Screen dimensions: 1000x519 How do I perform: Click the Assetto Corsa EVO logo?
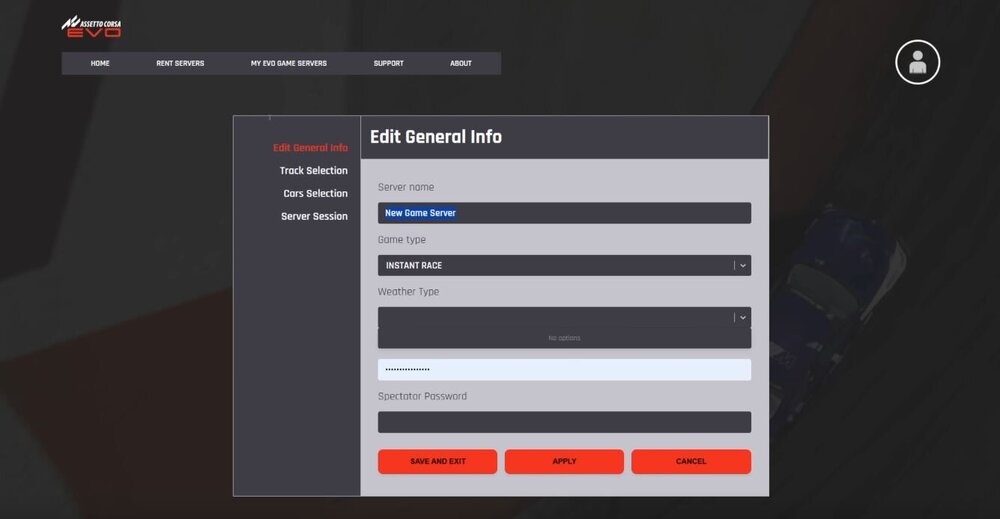pos(91,27)
